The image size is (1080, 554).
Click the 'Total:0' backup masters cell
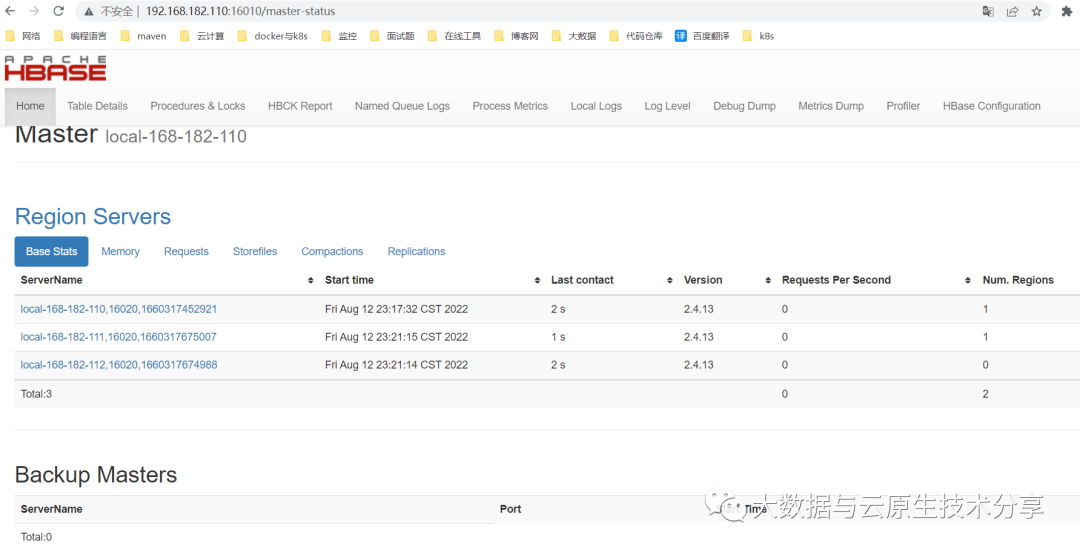coord(37,537)
